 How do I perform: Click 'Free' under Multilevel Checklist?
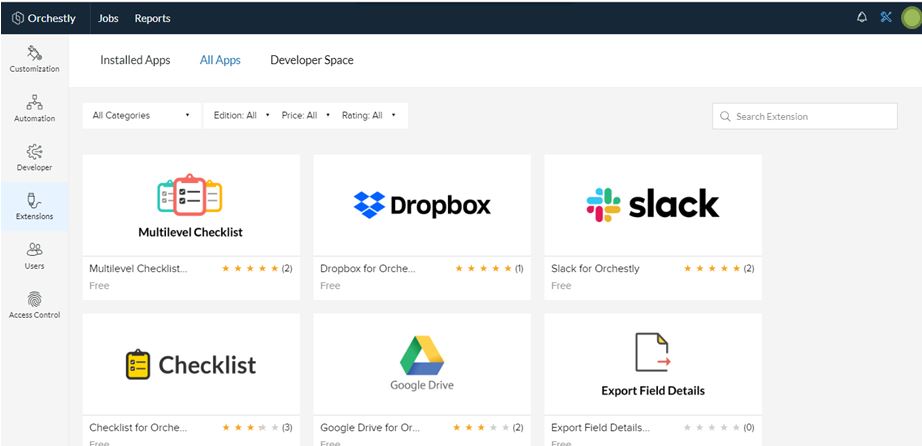[x=99, y=285]
